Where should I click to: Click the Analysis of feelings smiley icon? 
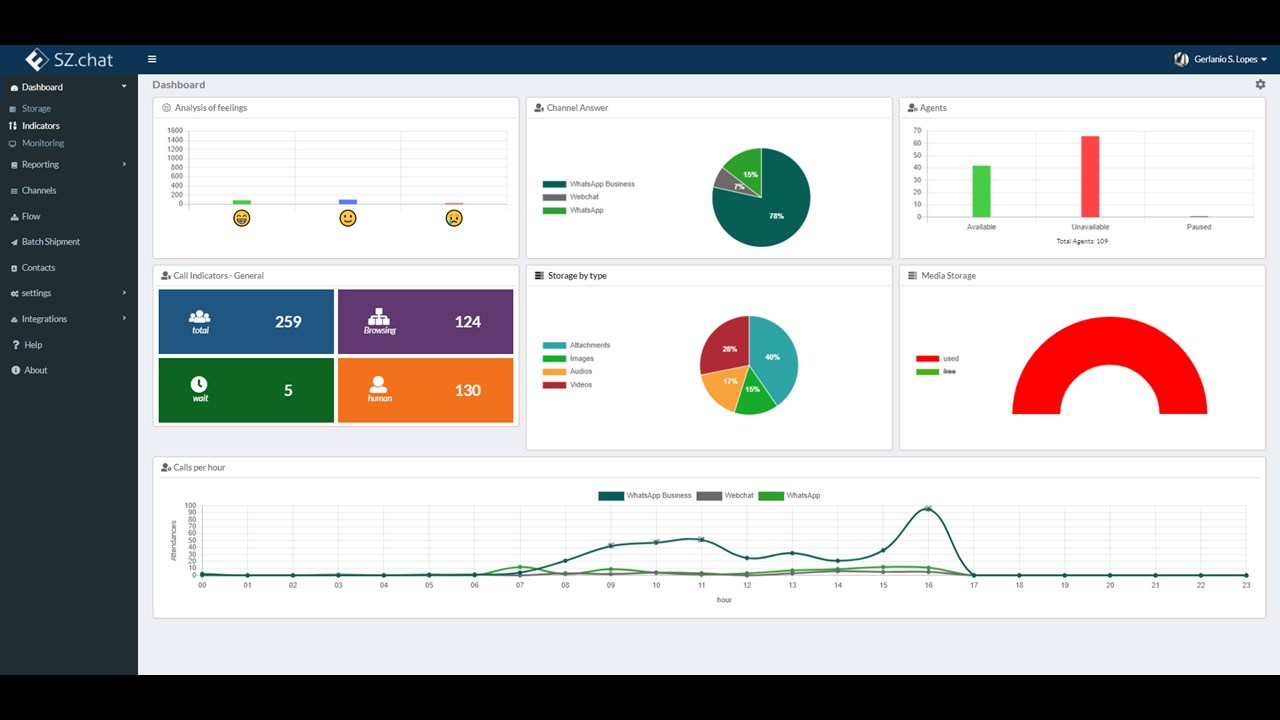tap(166, 108)
